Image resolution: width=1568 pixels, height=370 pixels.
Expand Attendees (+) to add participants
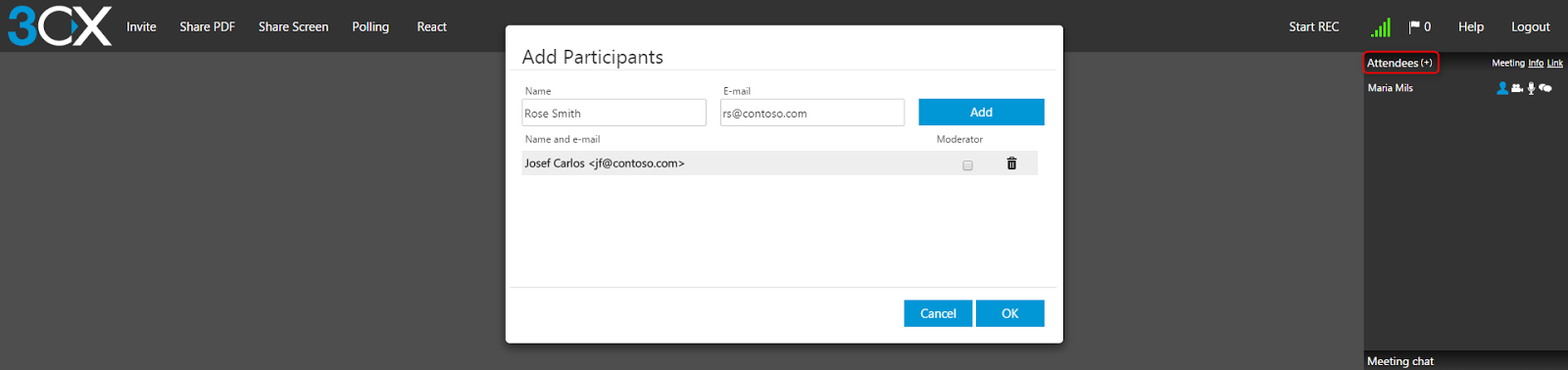(x=1399, y=63)
